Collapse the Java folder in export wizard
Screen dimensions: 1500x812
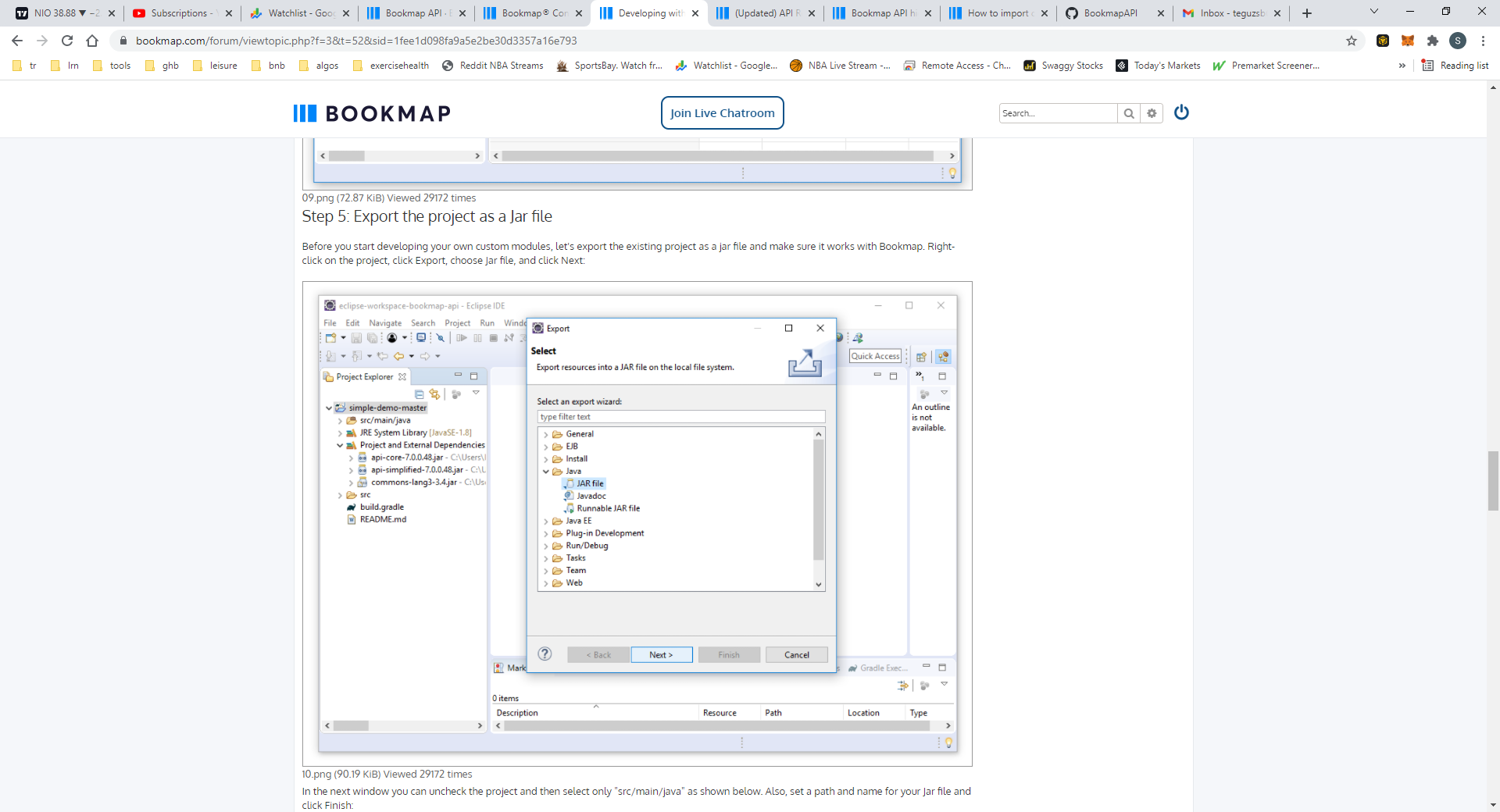pos(546,472)
